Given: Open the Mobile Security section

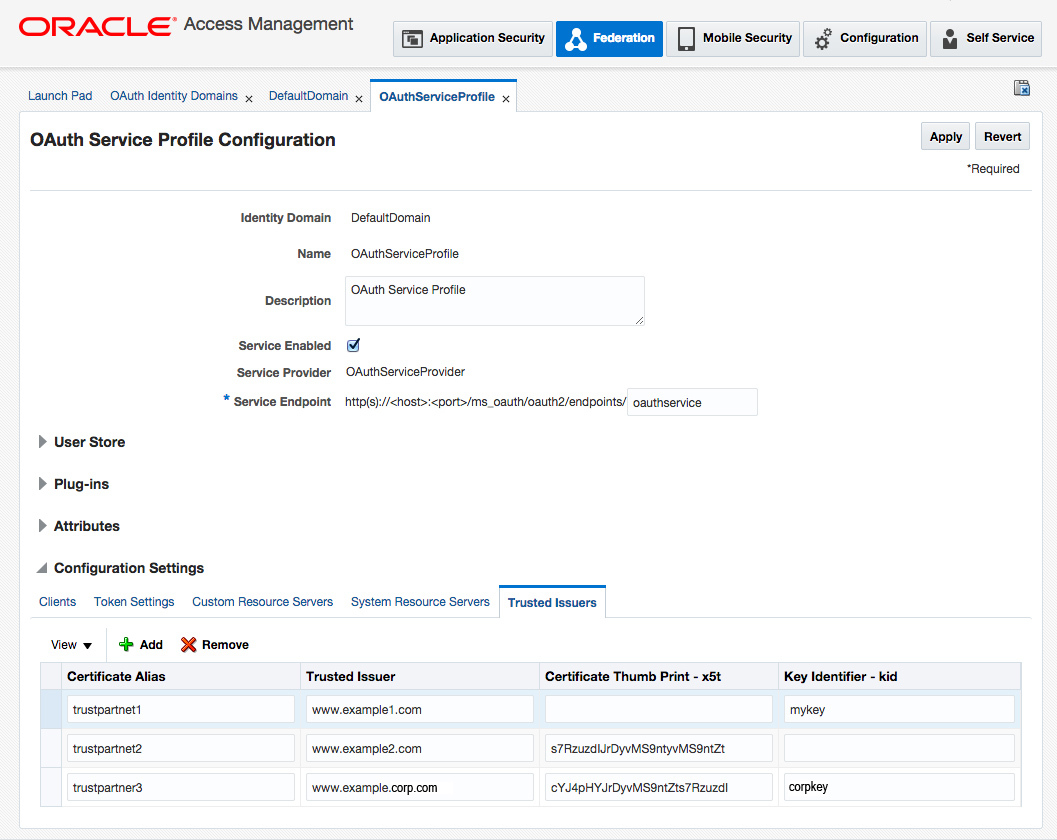Looking at the screenshot, I should (x=733, y=38).
